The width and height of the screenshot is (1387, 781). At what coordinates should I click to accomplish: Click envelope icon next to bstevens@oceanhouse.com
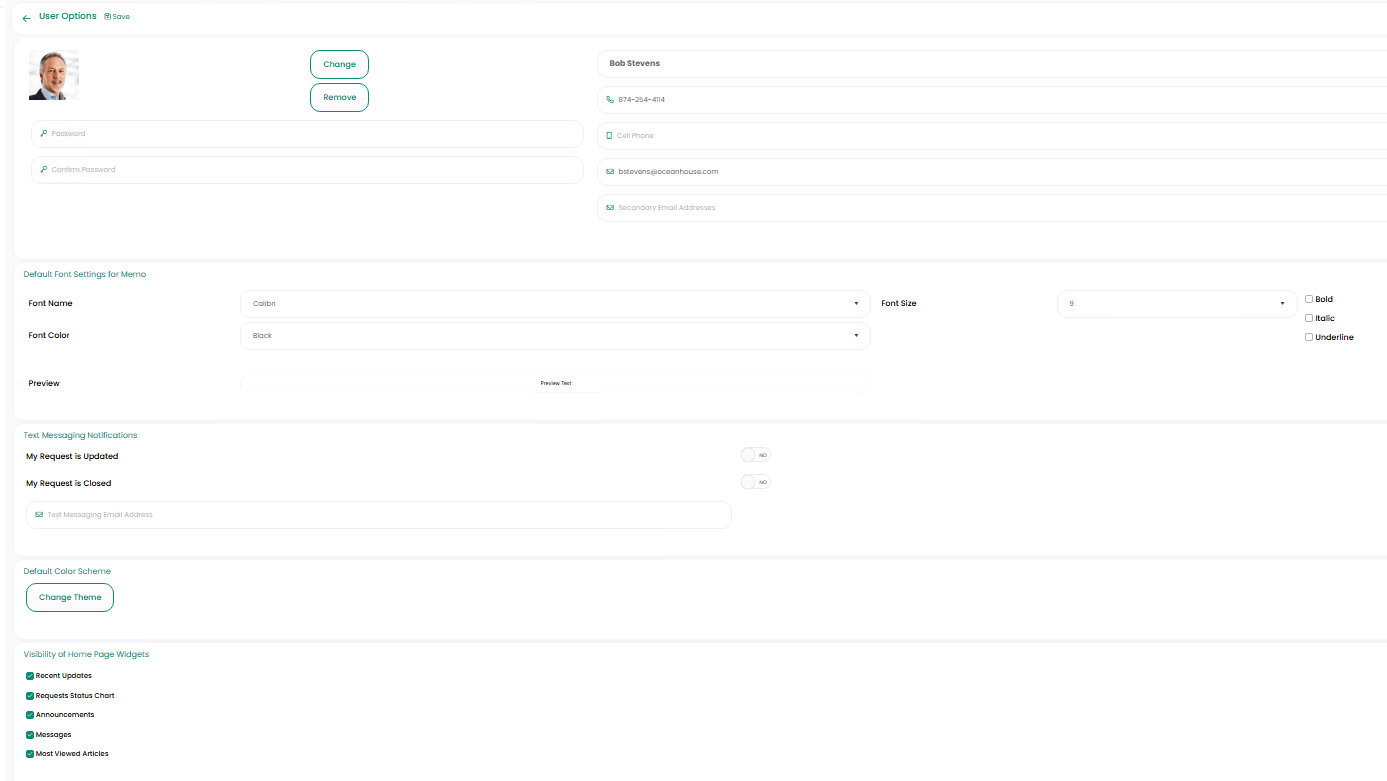click(x=610, y=172)
